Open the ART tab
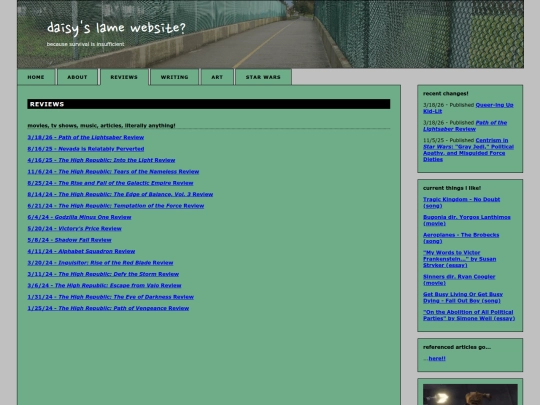This screenshot has width=540, height=405. 217,77
